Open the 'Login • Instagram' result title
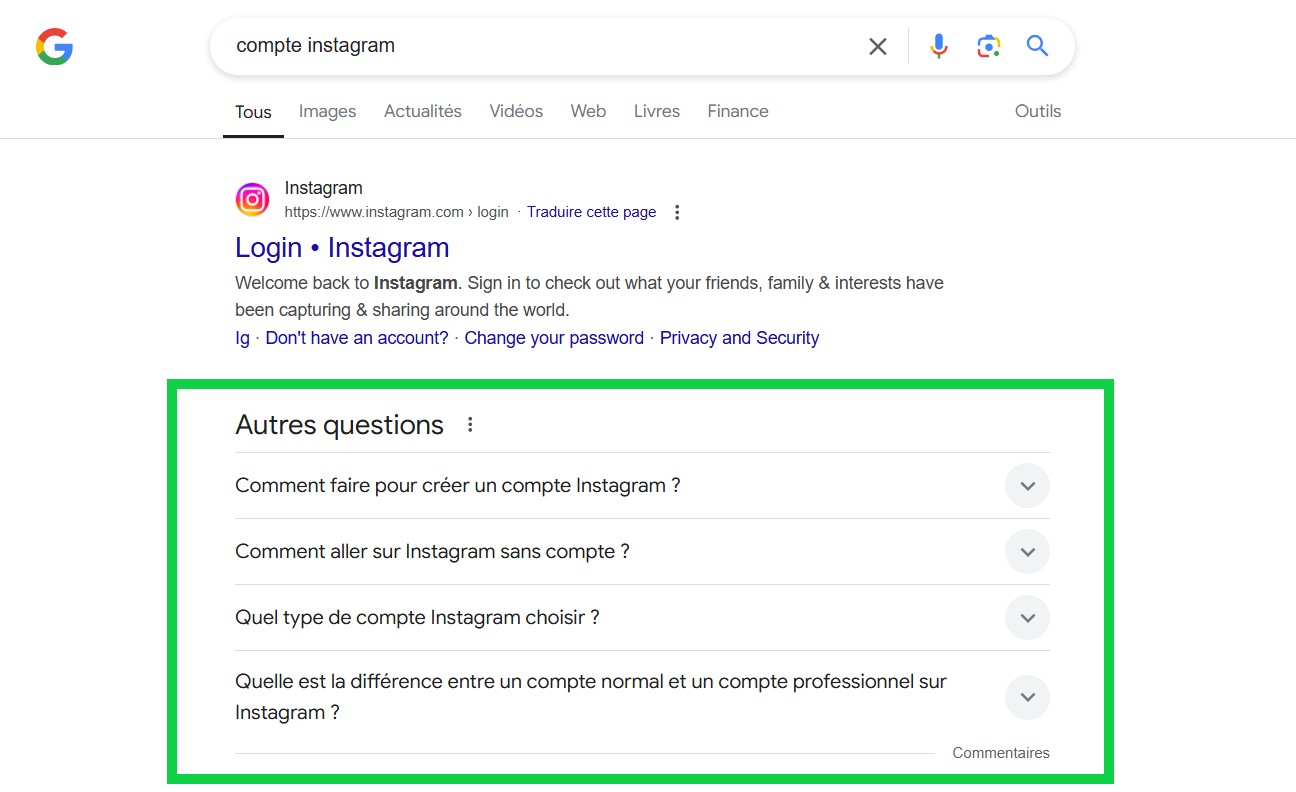This screenshot has width=1296, height=792. point(342,248)
